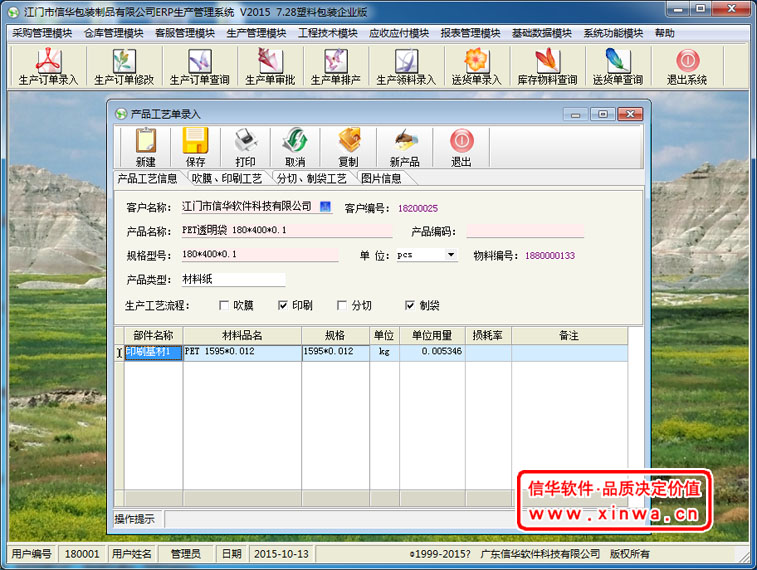
Task: Open 库存物料查询 toolbar icon
Action: pyautogui.click(x=546, y=66)
